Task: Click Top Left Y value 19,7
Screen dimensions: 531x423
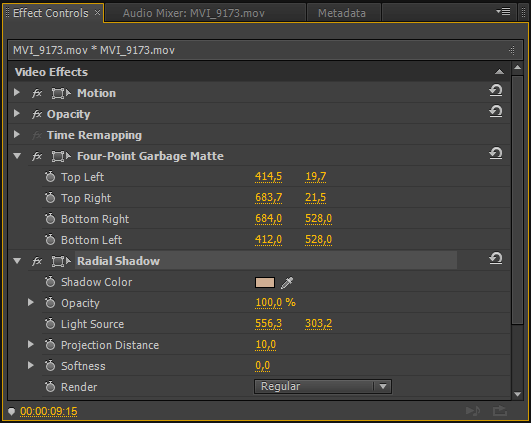Action: click(316, 176)
